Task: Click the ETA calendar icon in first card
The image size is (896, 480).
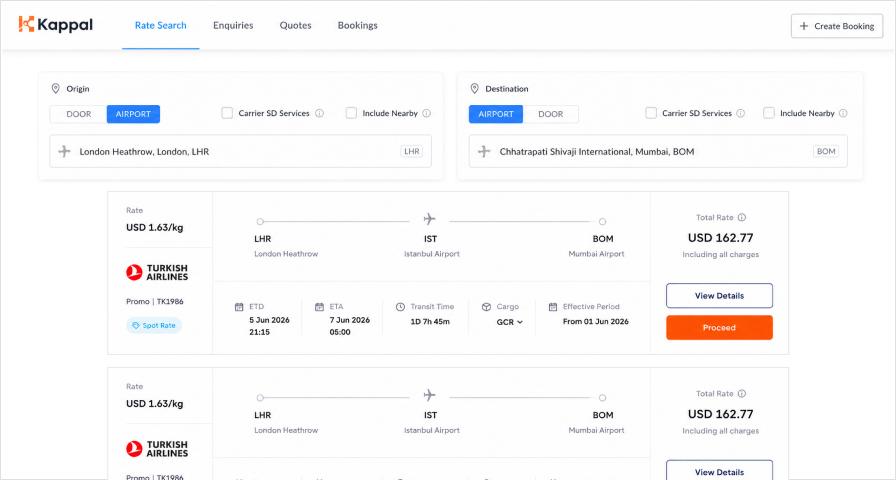Action: click(319, 307)
